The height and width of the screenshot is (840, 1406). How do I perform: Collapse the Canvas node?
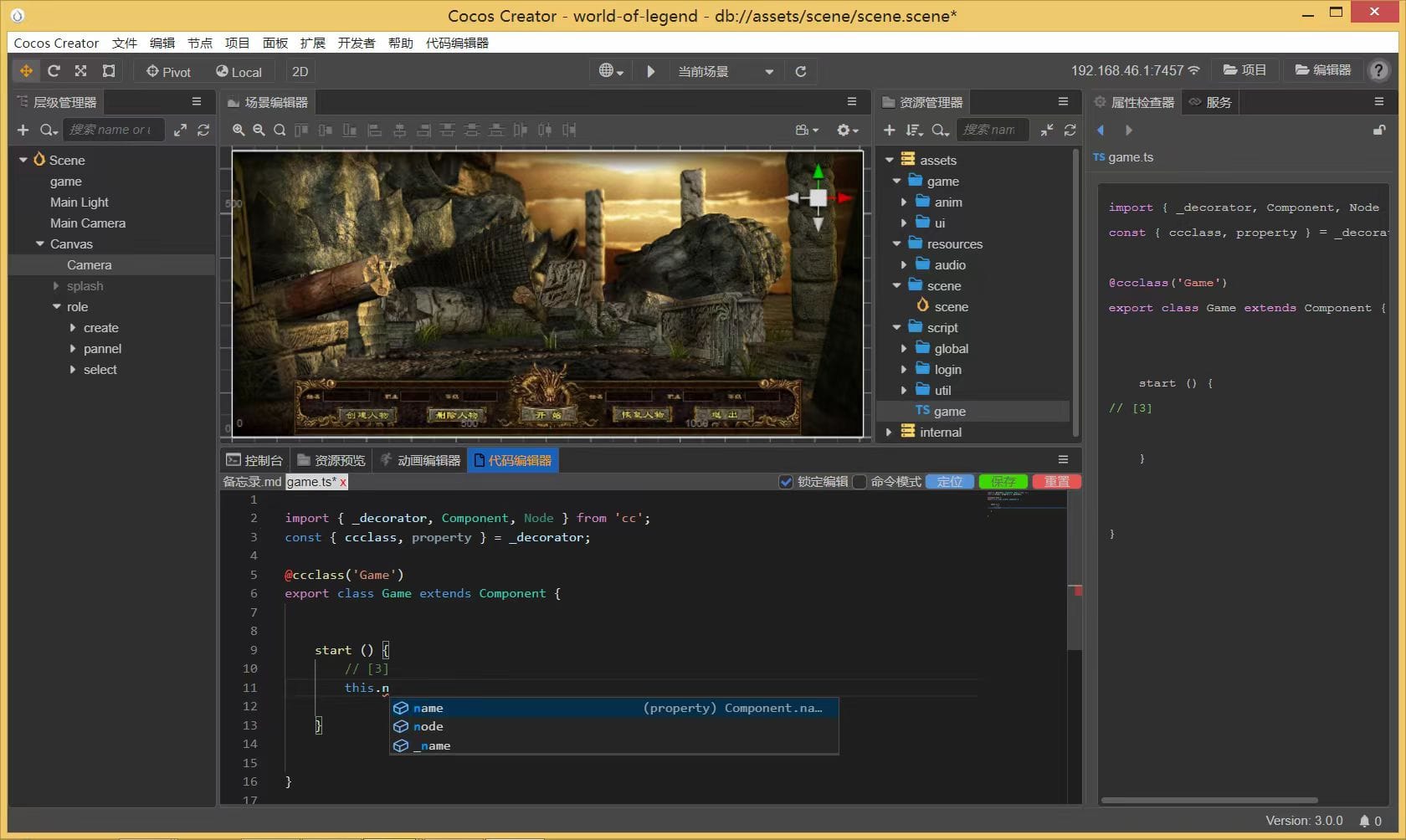click(x=40, y=243)
